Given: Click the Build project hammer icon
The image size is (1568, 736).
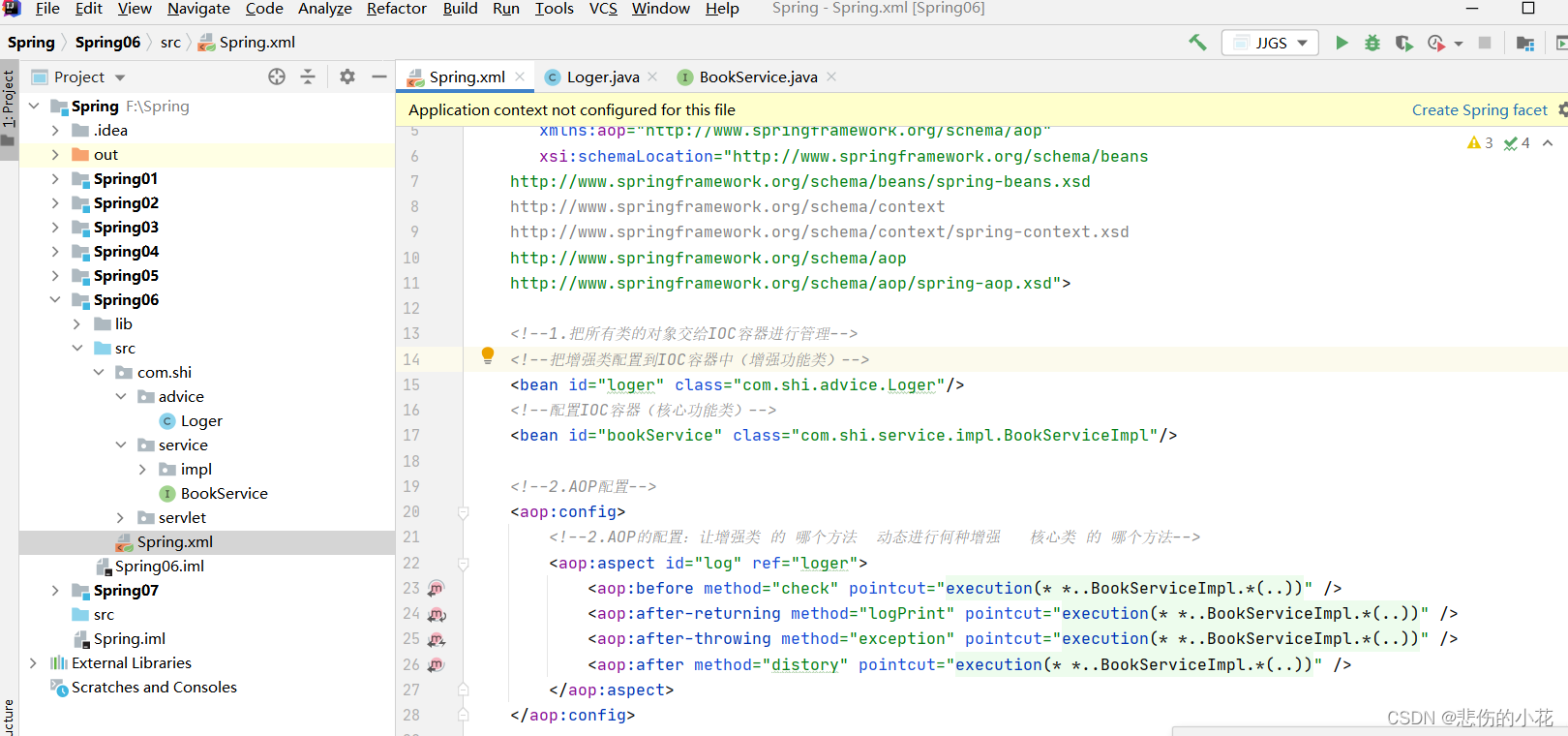Looking at the screenshot, I should pyautogui.click(x=1197, y=43).
